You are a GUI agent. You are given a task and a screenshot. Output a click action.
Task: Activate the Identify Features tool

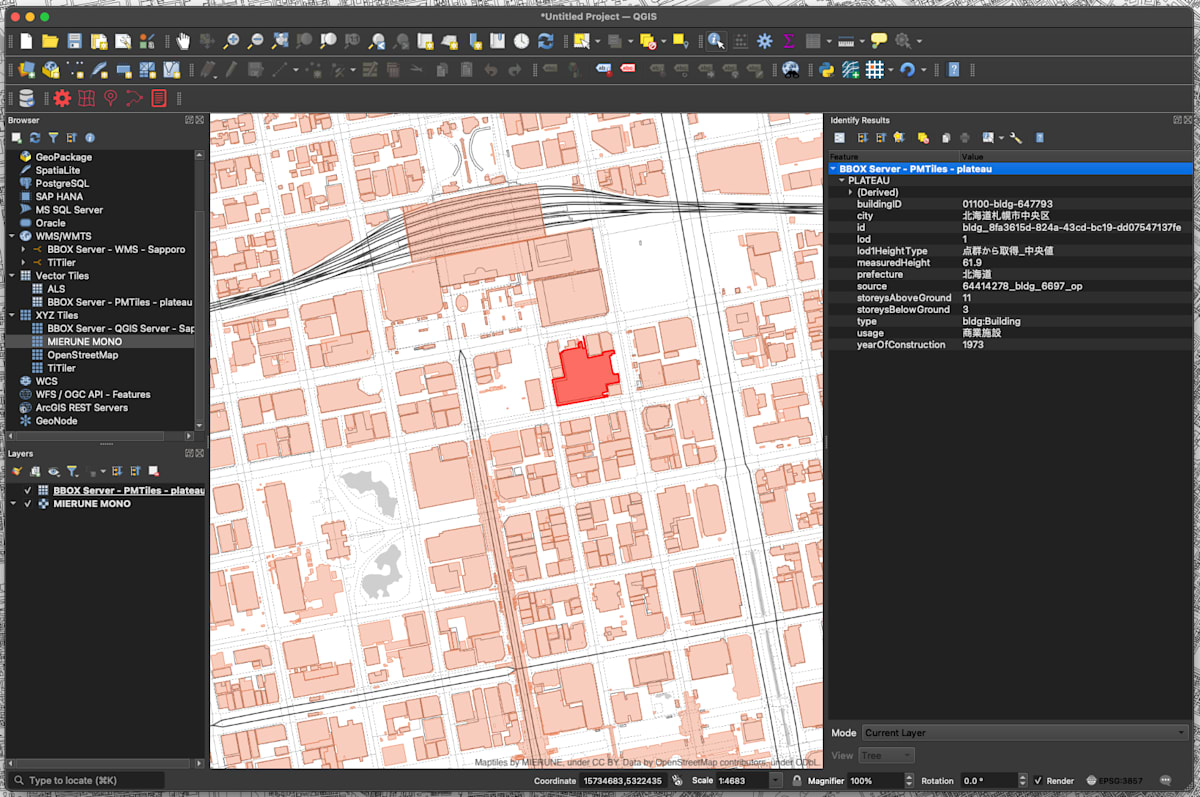[x=716, y=41]
